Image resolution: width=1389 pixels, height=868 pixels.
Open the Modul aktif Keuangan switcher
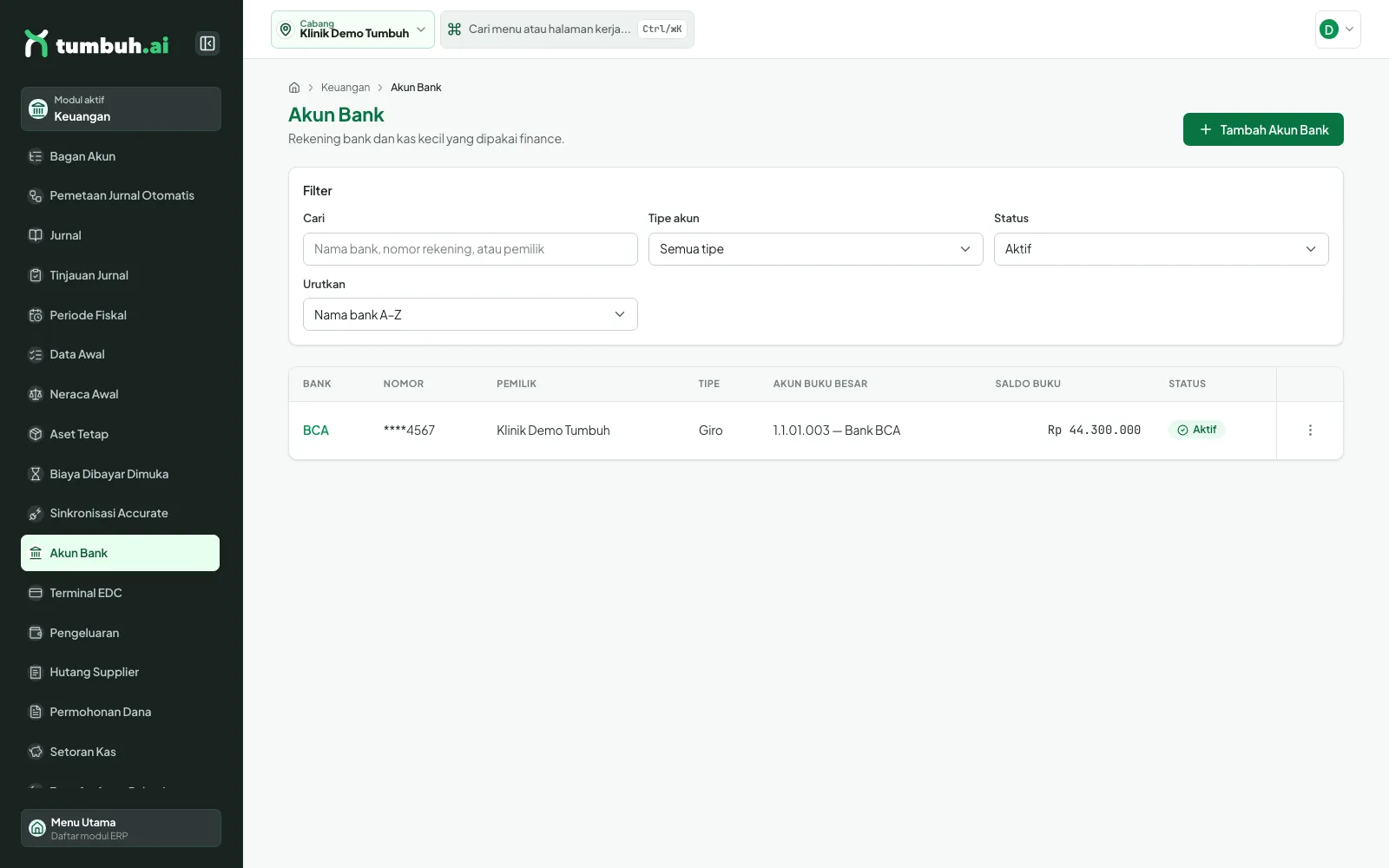click(x=121, y=108)
